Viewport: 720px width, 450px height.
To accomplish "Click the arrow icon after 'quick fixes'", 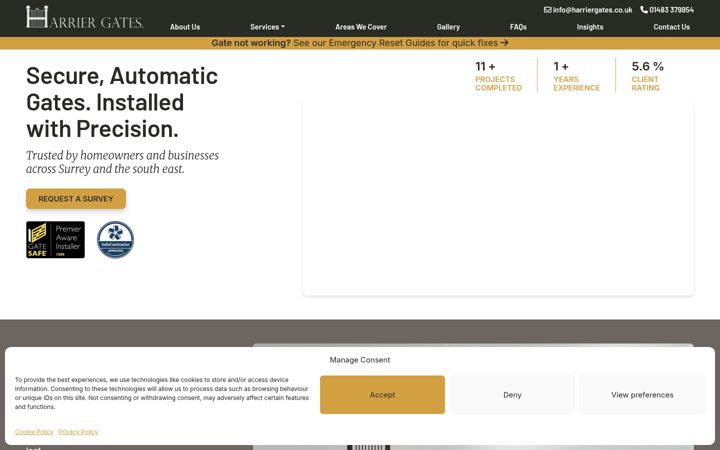I will coord(505,43).
